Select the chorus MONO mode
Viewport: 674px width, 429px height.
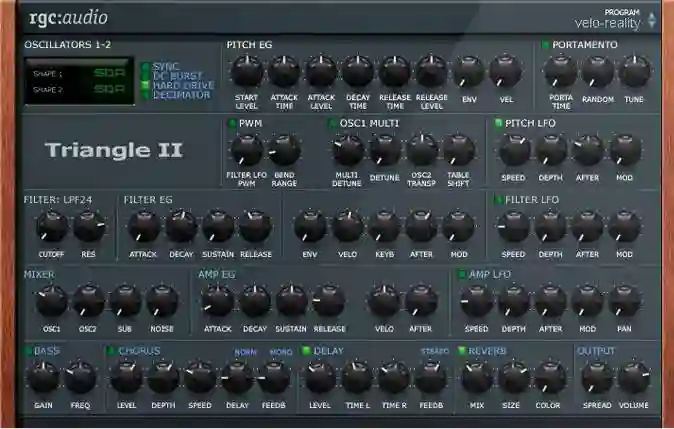(x=281, y=352)
